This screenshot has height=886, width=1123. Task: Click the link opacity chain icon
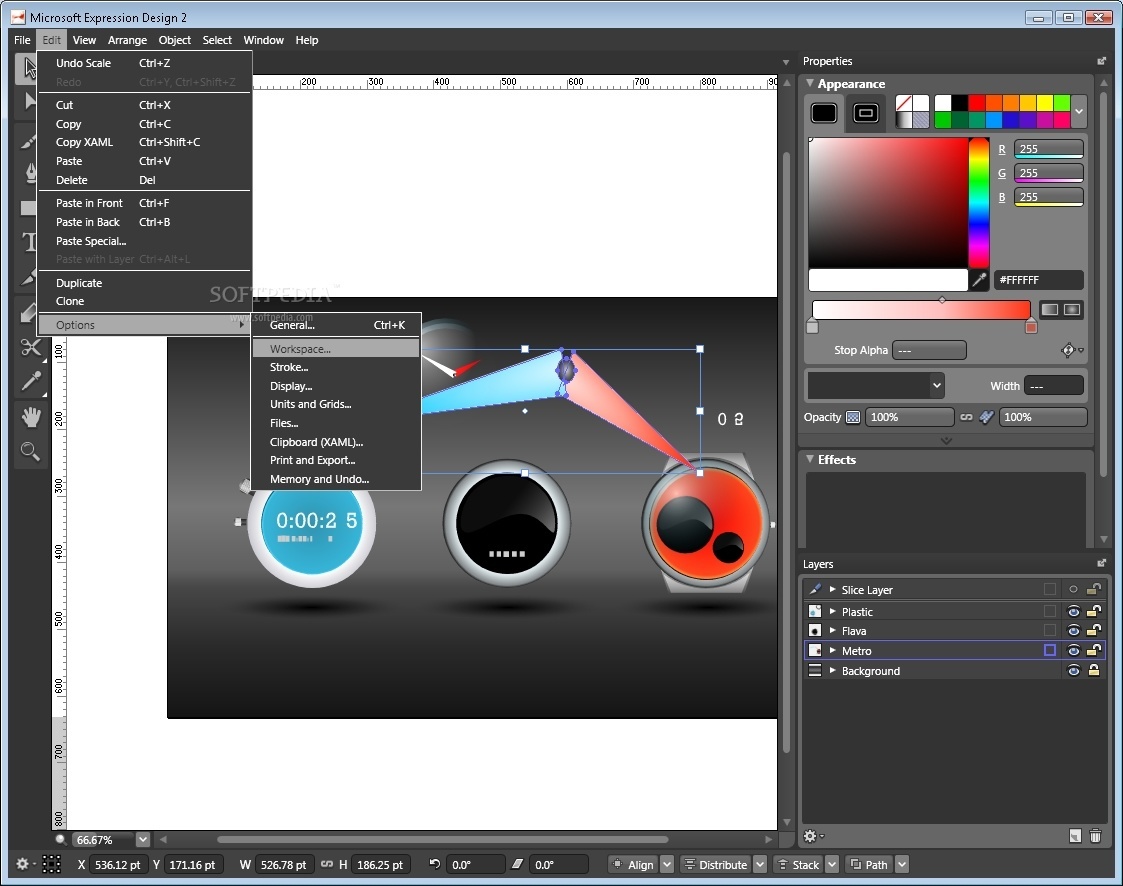click(966, 417)
